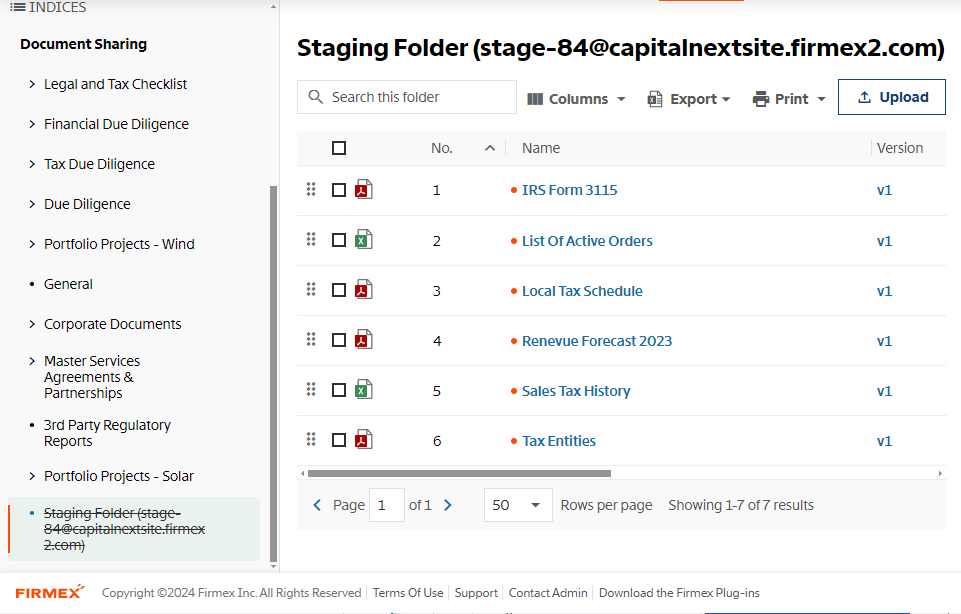Open the Renevue Forecast 2023 document
This screenshot has height=614, width=961.
597,341
